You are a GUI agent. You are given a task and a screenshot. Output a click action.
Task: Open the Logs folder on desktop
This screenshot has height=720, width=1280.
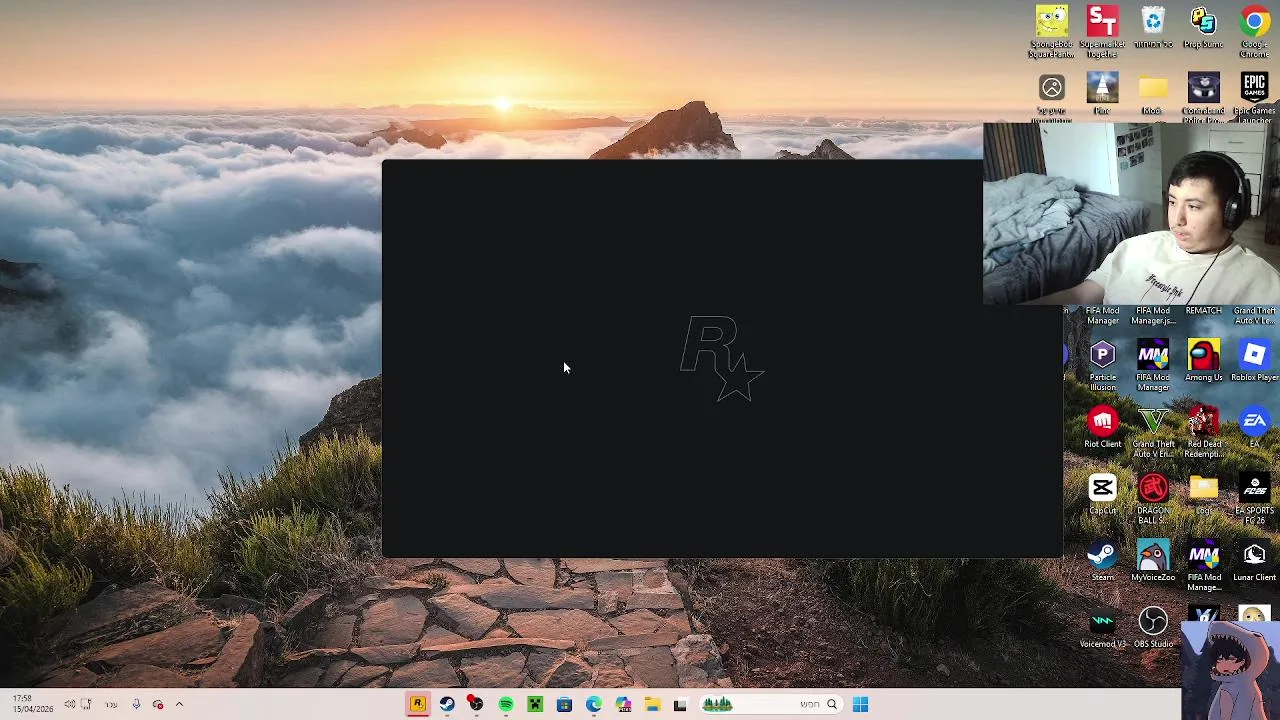pos(1203,494)
